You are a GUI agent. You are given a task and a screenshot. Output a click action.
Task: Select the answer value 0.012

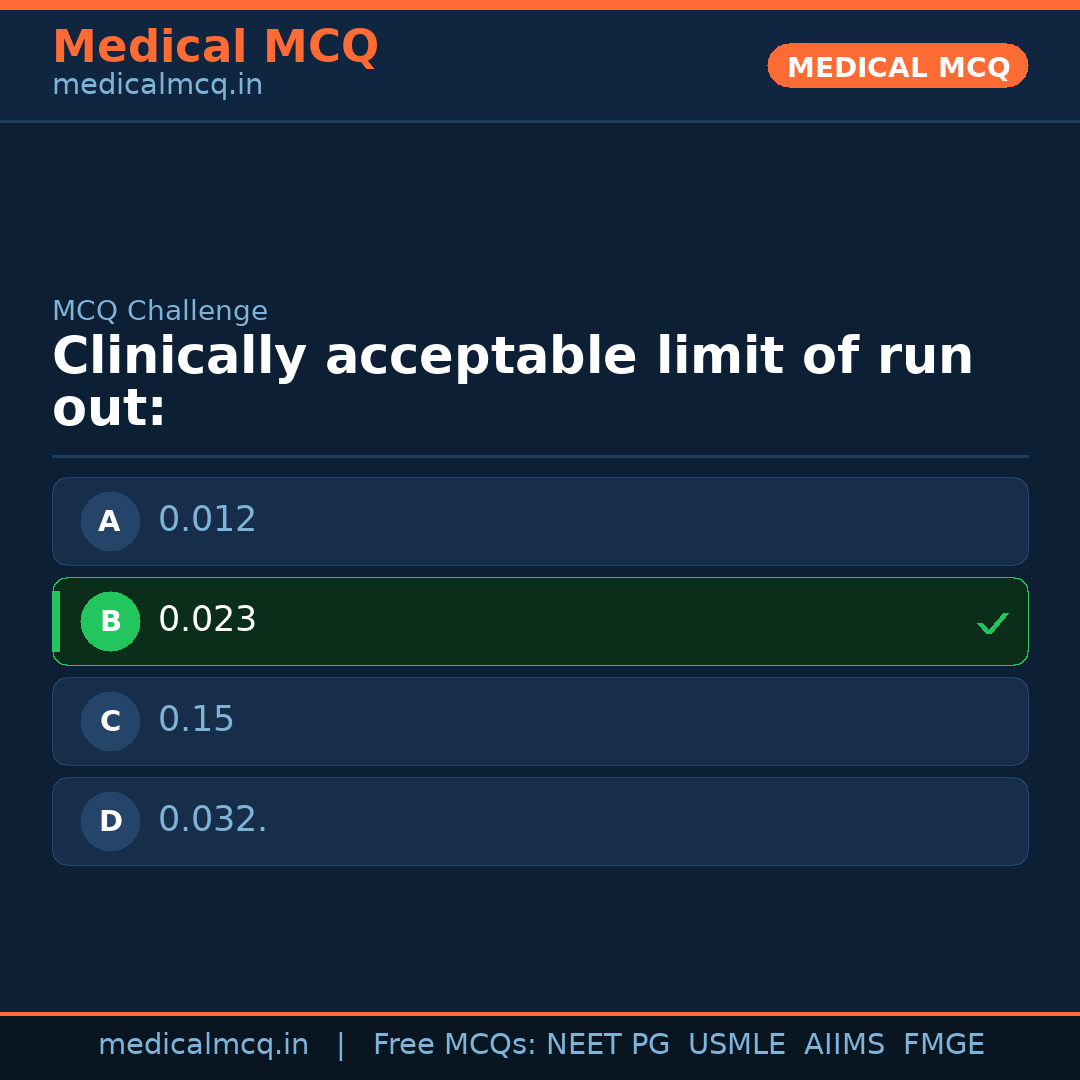(207, 520)
